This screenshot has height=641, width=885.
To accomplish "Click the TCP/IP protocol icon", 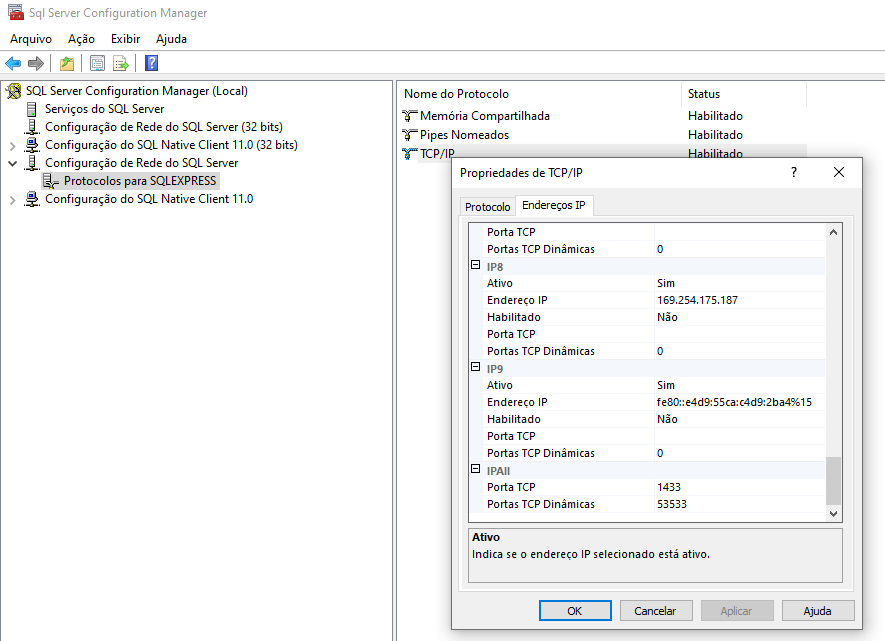I will coord(410,153).
